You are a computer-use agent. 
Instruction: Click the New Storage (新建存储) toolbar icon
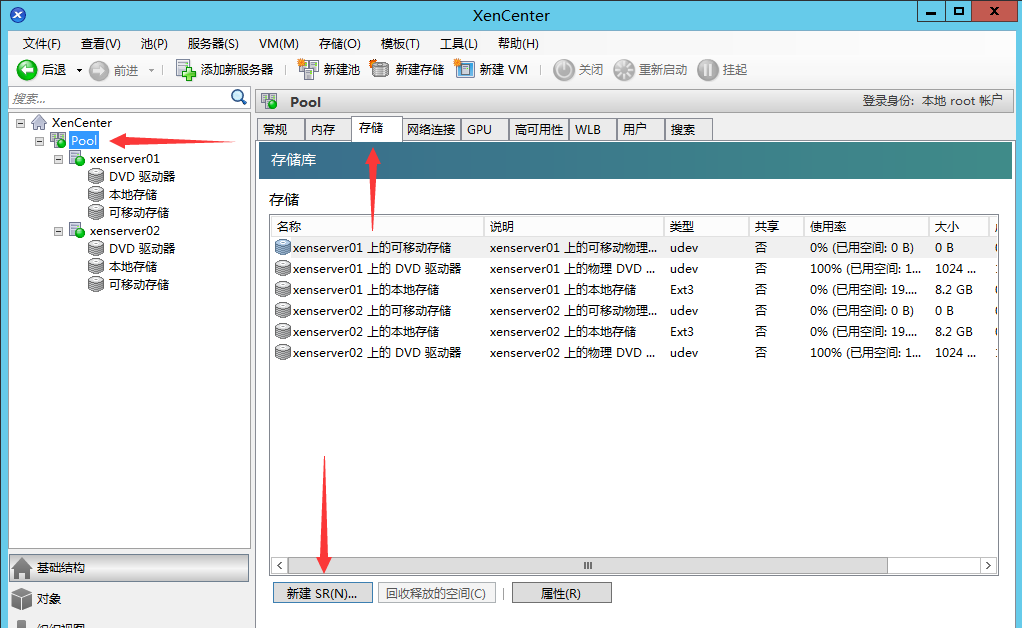(379, 68)
